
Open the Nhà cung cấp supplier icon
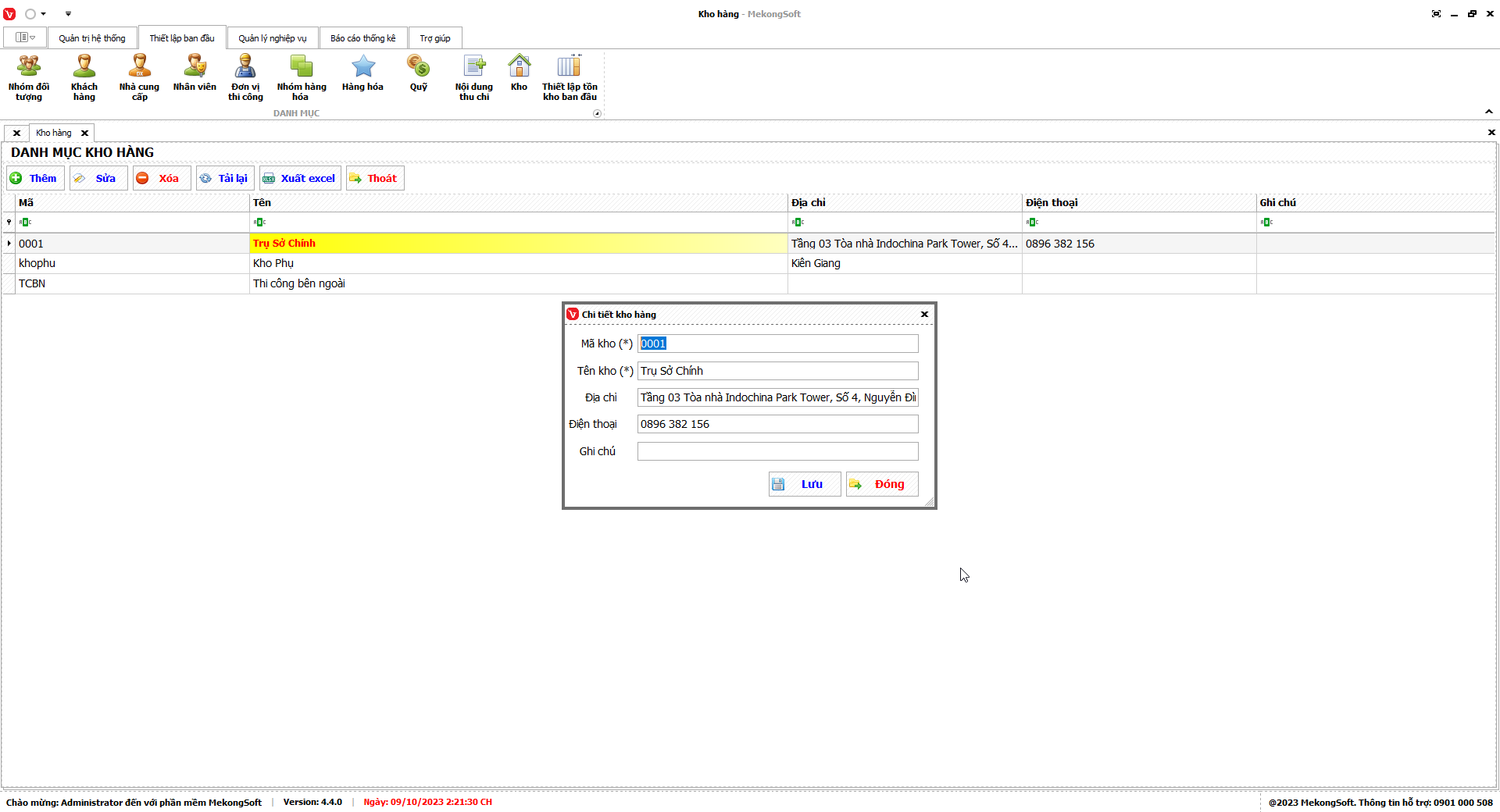[139, 77]
